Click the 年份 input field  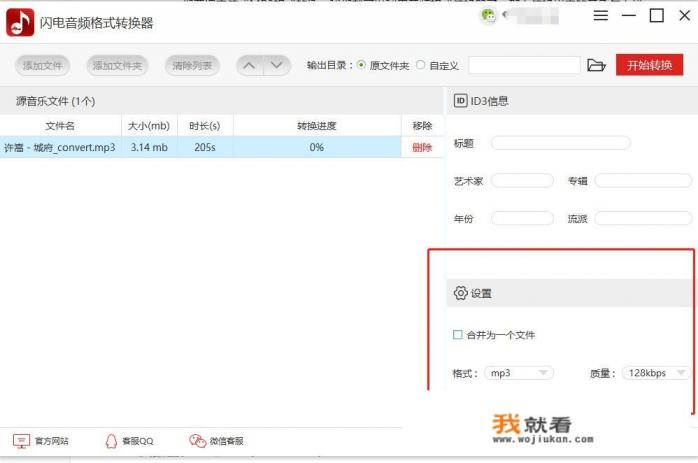tap(522, 218)
